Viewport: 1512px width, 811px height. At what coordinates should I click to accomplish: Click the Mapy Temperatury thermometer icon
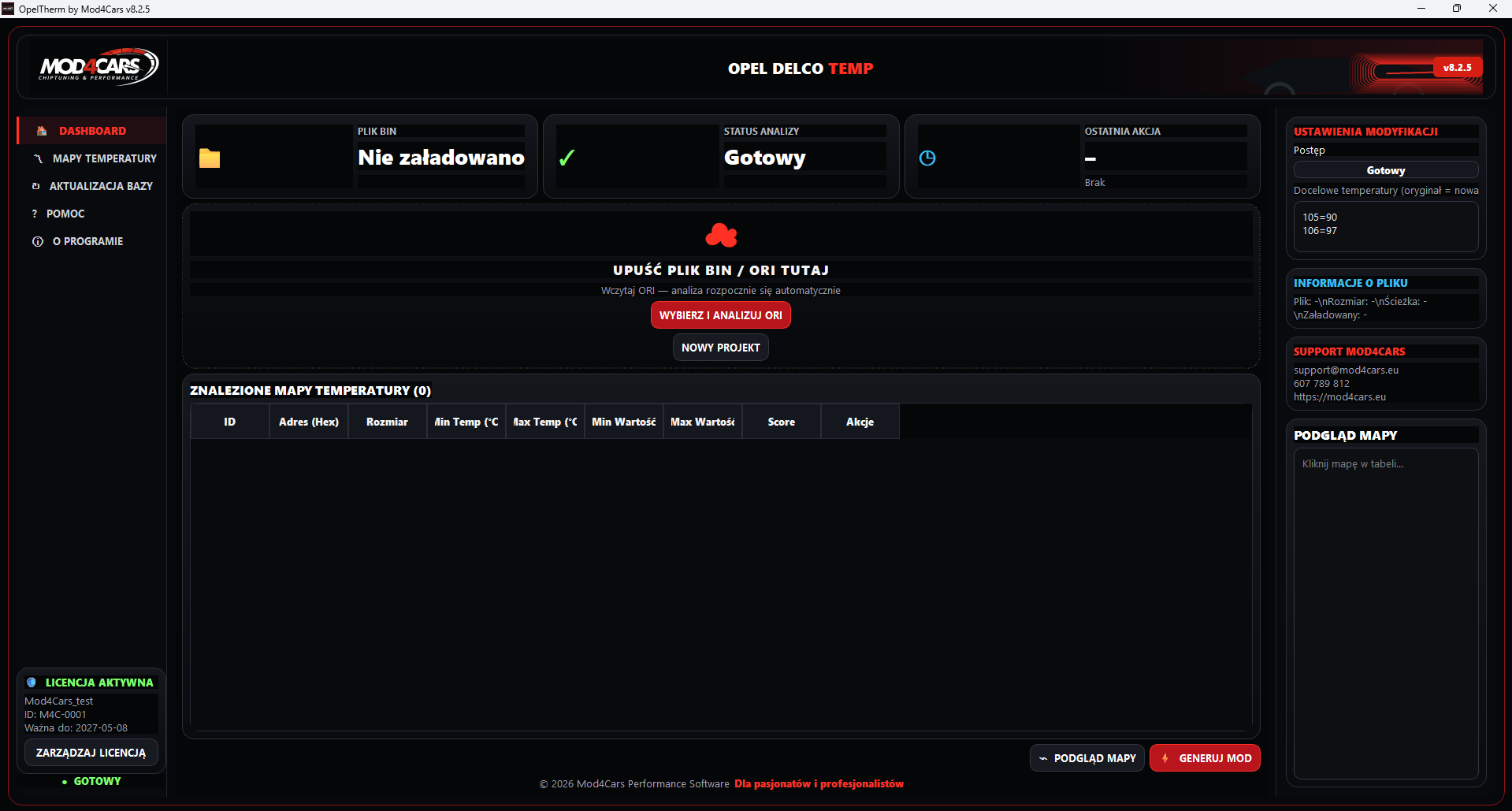click(x=38, y=158)
